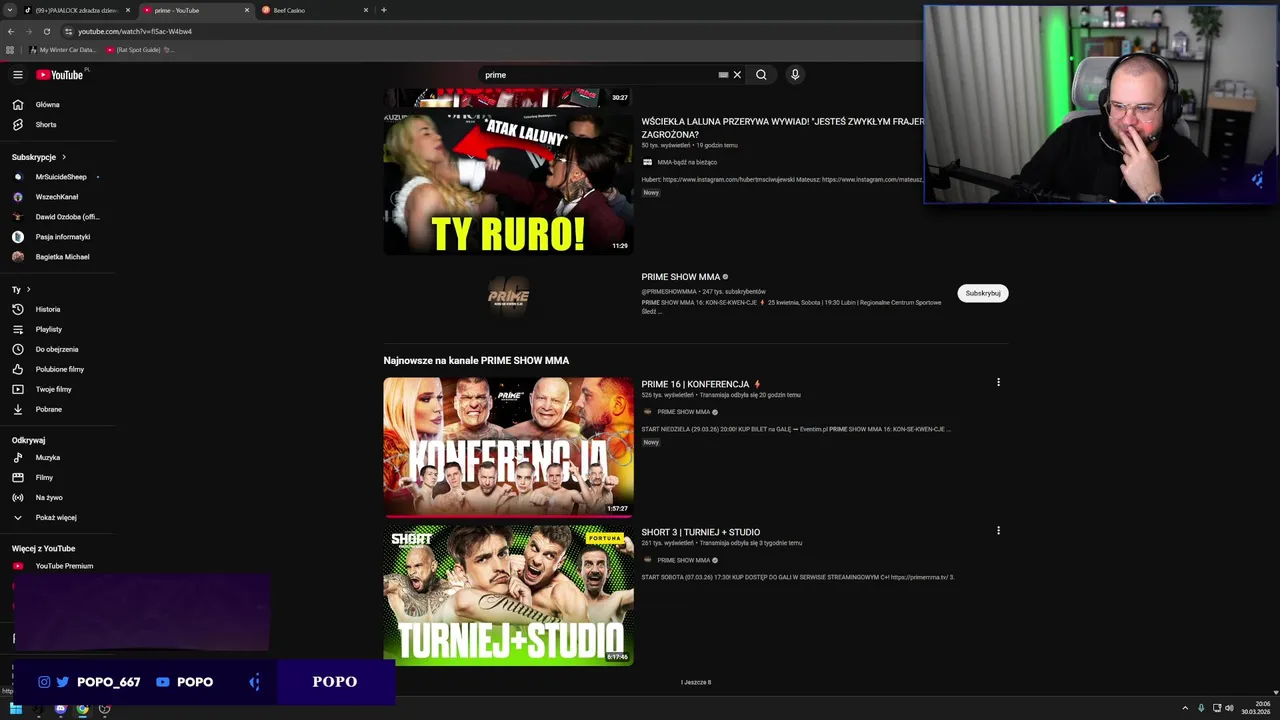
Task: Open network icon in system tray
Action: pos(1217,708)
